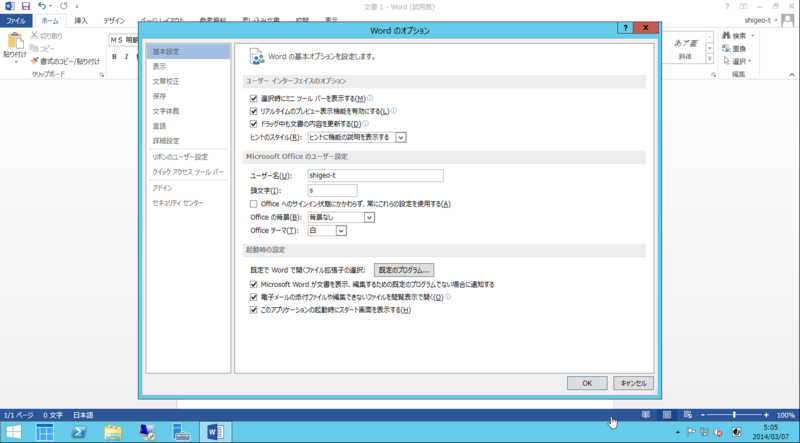Click the Copy icon in clipboard group
This screenshot has width=800, height=443.
(x=34, y=48)
